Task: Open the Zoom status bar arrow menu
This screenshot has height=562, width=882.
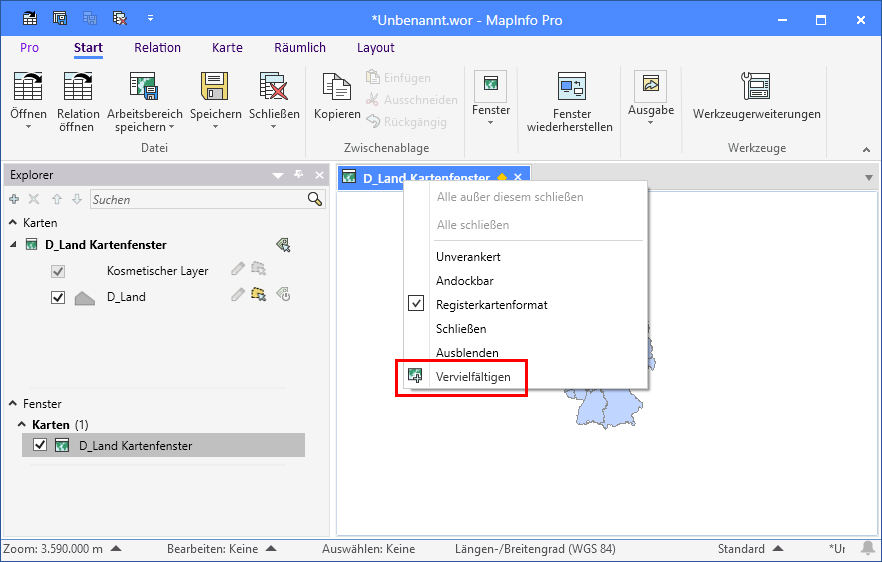Action: point(116,548)
